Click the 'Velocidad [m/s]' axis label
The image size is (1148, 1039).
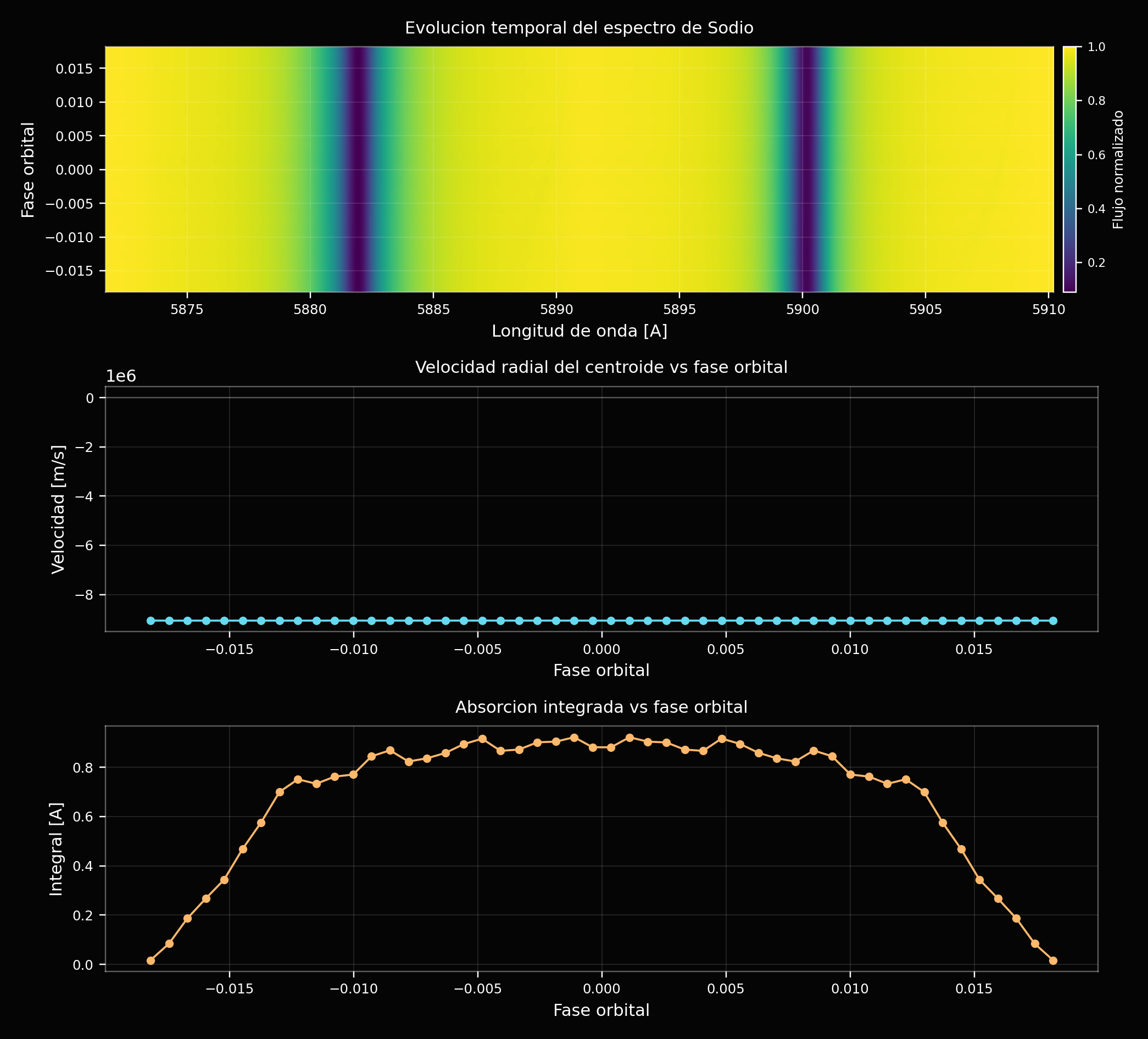pyautogui.click(x=58, y=510)
